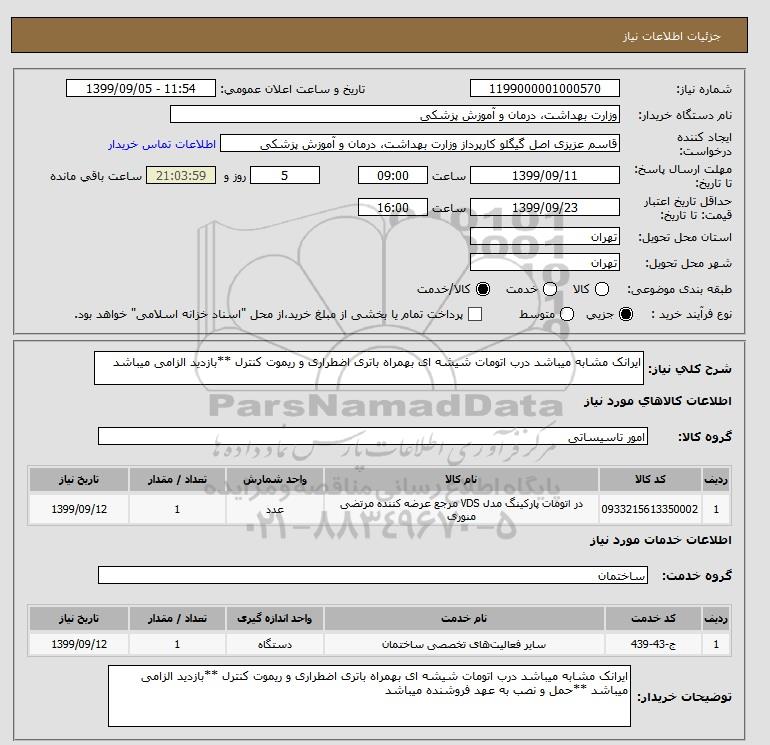Select the خدمت radio button
The image size is (770, 745).
550,289
